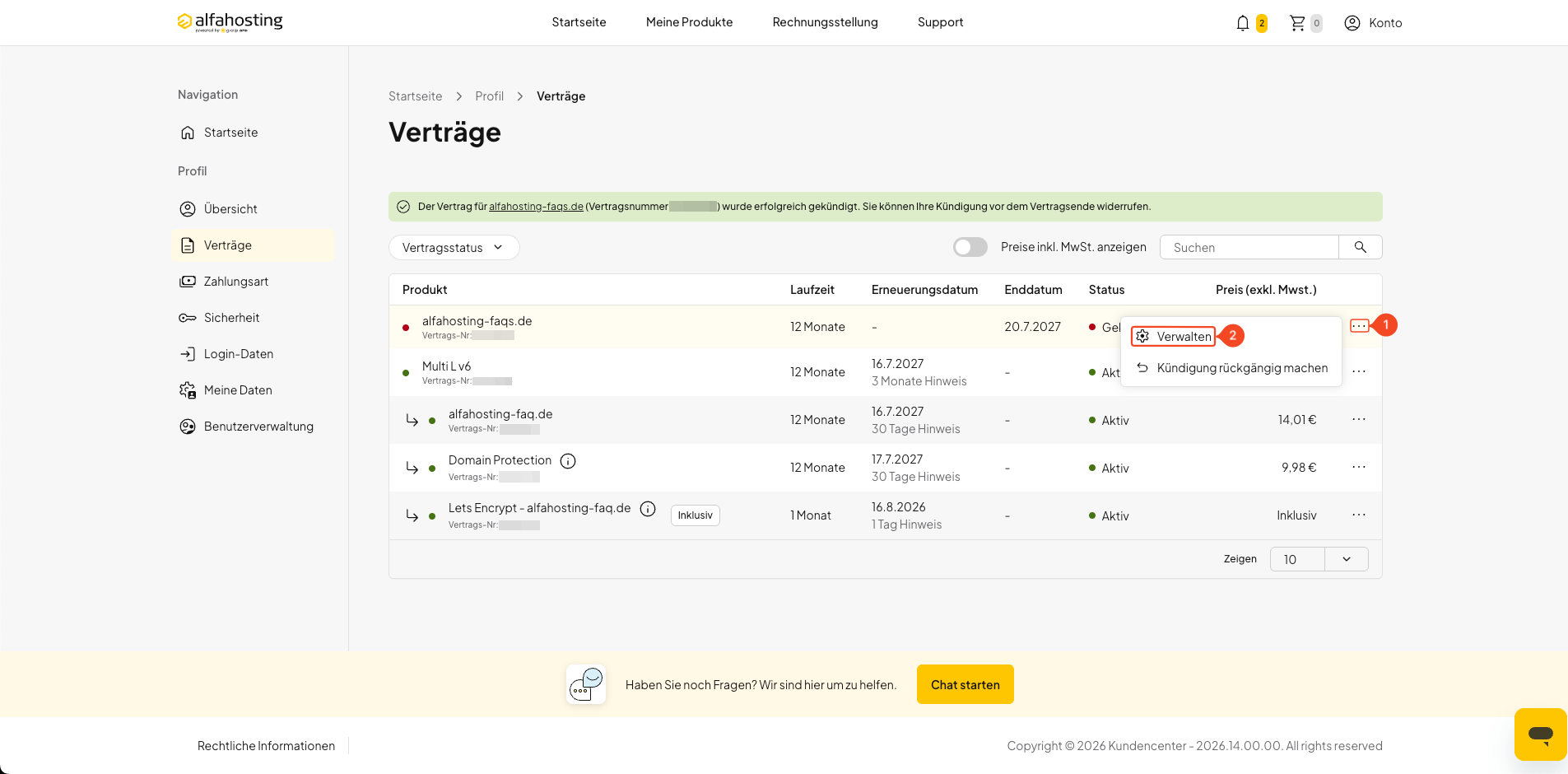Go to Zahlungsart in the sidebar
The height and width of the screenshot is (774, 1568).
tap(235, 282)
